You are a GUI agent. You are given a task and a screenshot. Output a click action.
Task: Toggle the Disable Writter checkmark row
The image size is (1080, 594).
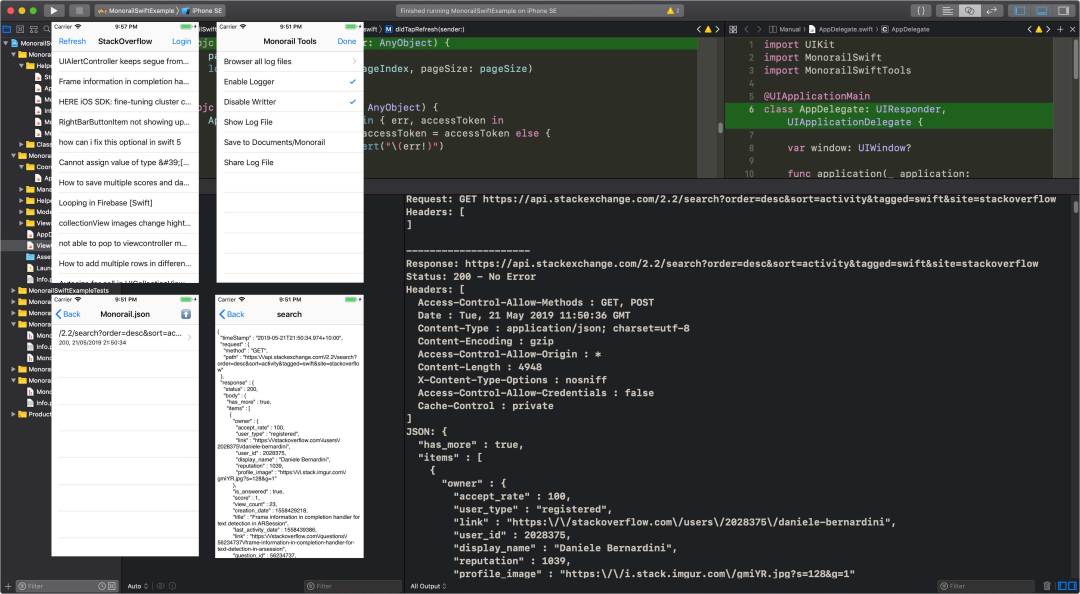[x=290, y=102]
